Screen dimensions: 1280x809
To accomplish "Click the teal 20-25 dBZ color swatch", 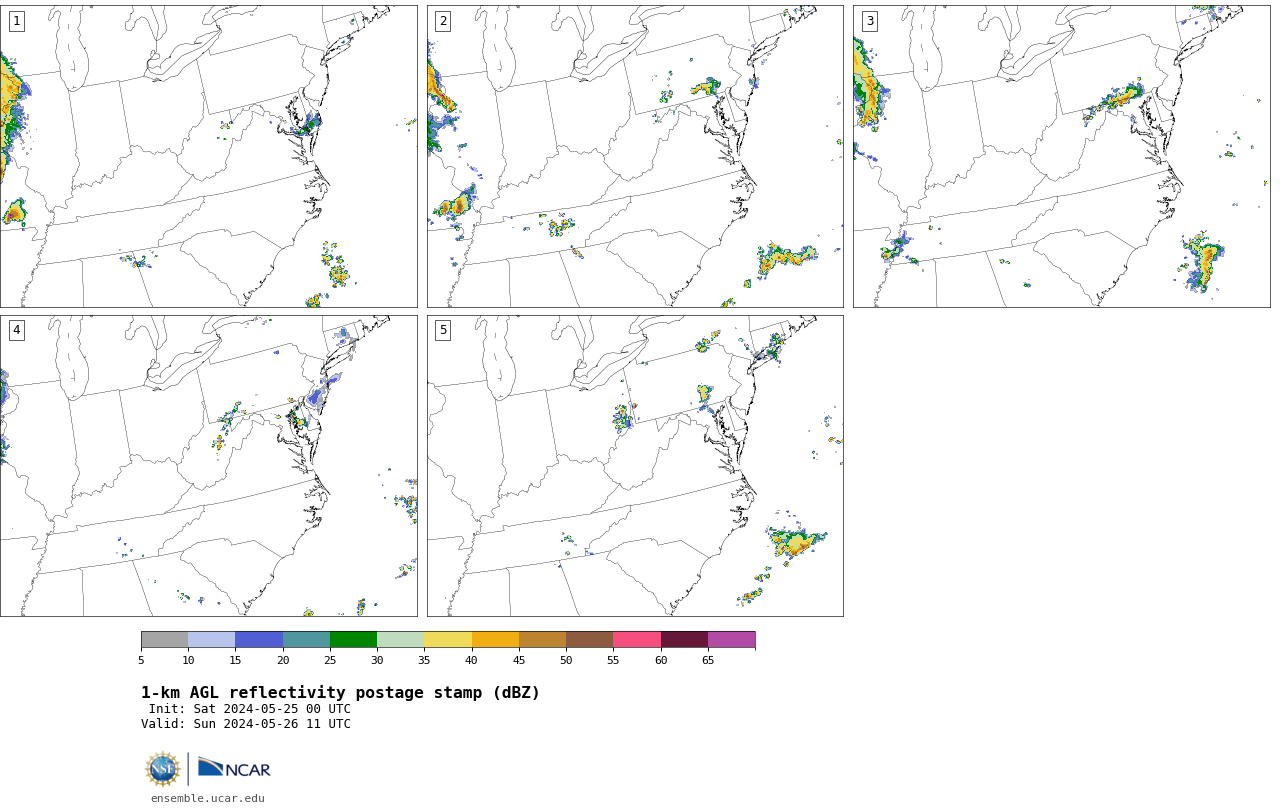I will tap(306, 640).
